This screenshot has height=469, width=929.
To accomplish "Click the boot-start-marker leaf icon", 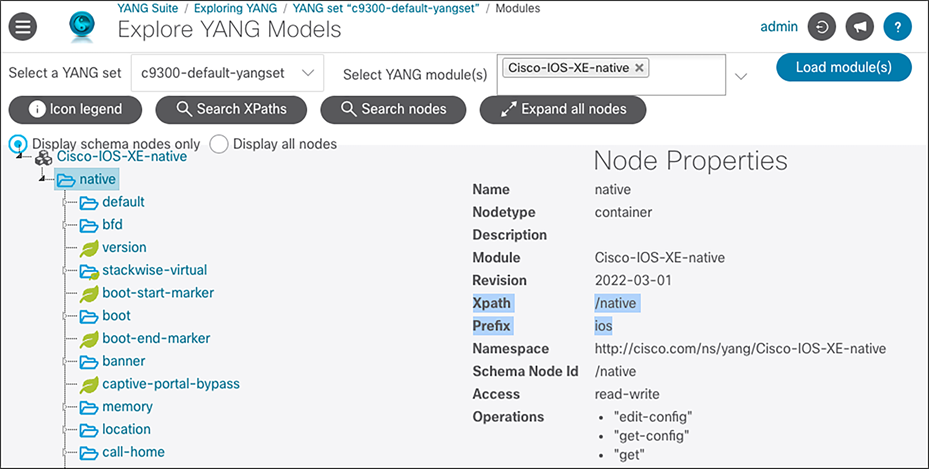I will click(89, 293).
